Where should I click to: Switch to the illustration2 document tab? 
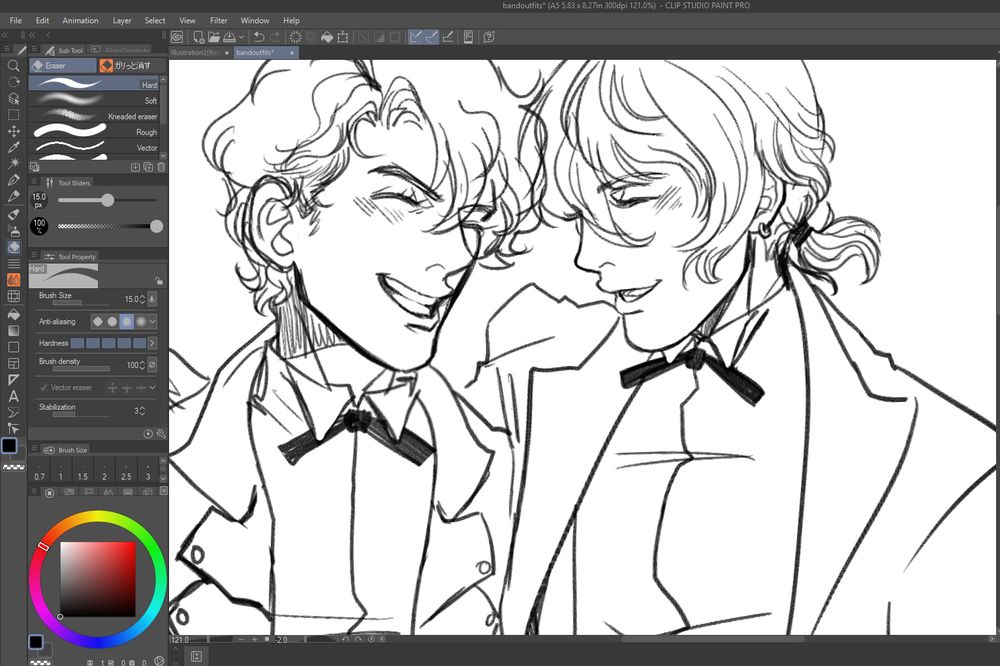[200, 52]
